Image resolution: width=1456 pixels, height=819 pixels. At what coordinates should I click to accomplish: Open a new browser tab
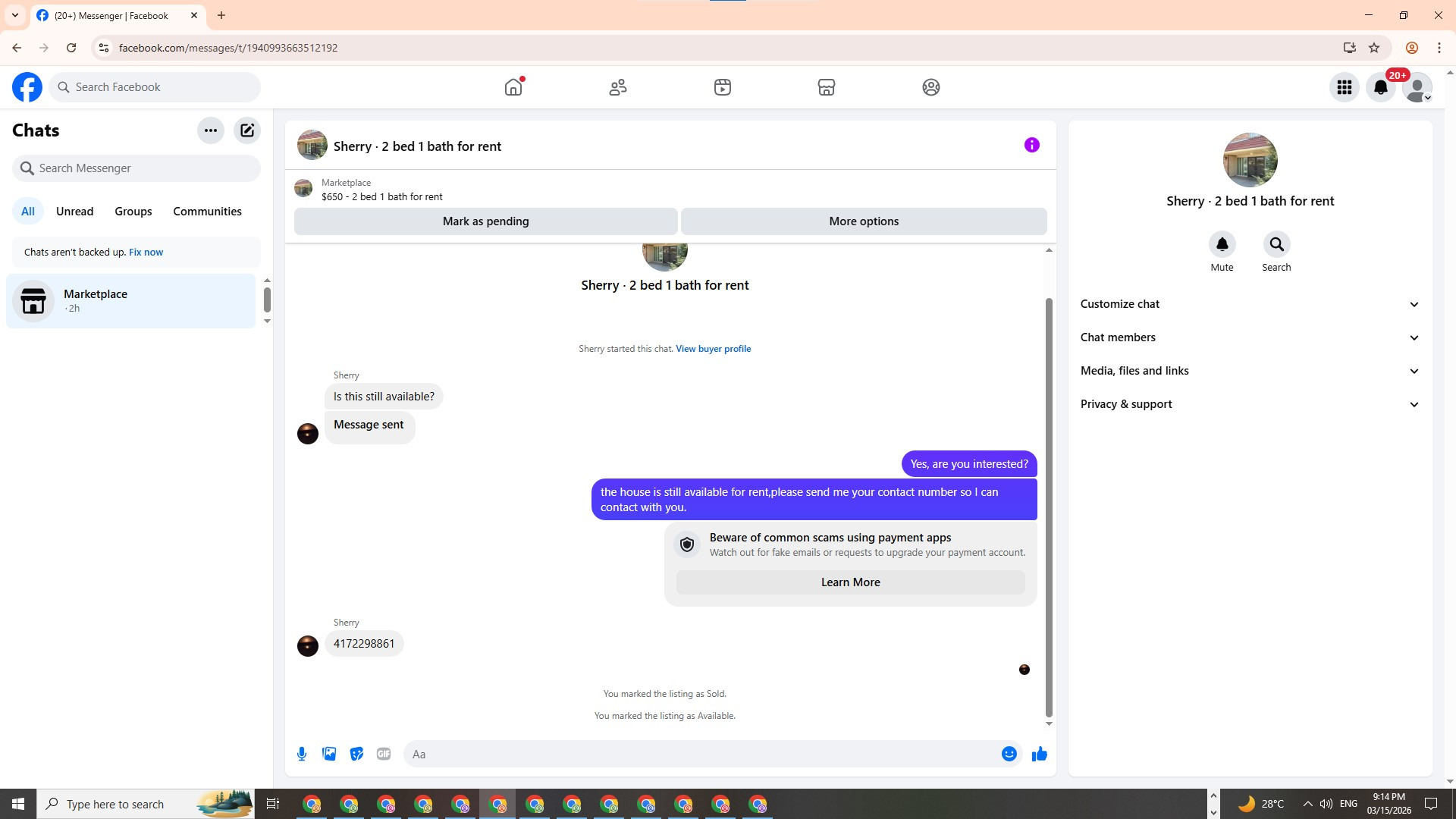tap(221, 15)
